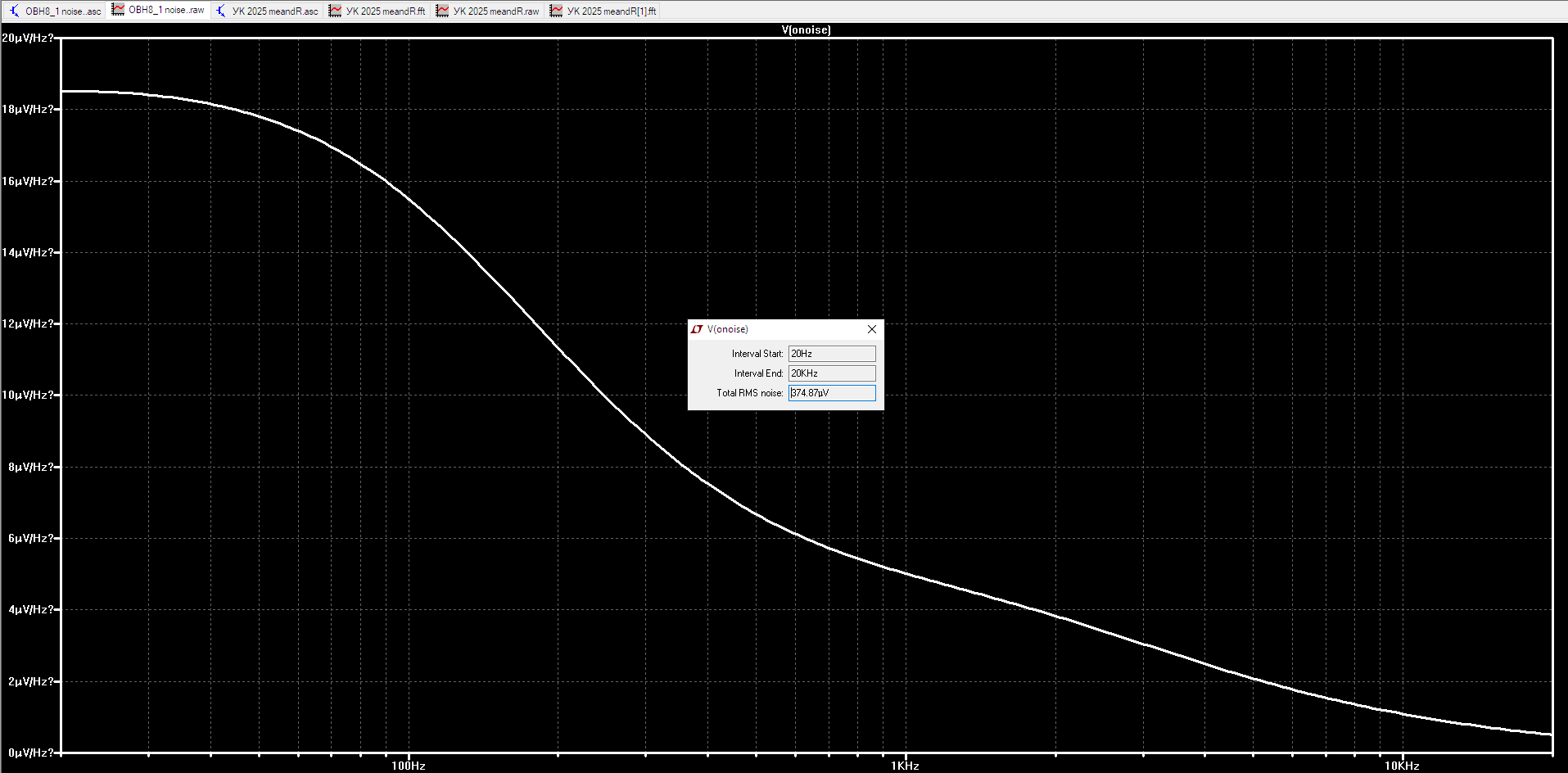1568x773 pixels.
Task: Click the 16µV/Hz vertical axis label
Action: tap(28, 181)
